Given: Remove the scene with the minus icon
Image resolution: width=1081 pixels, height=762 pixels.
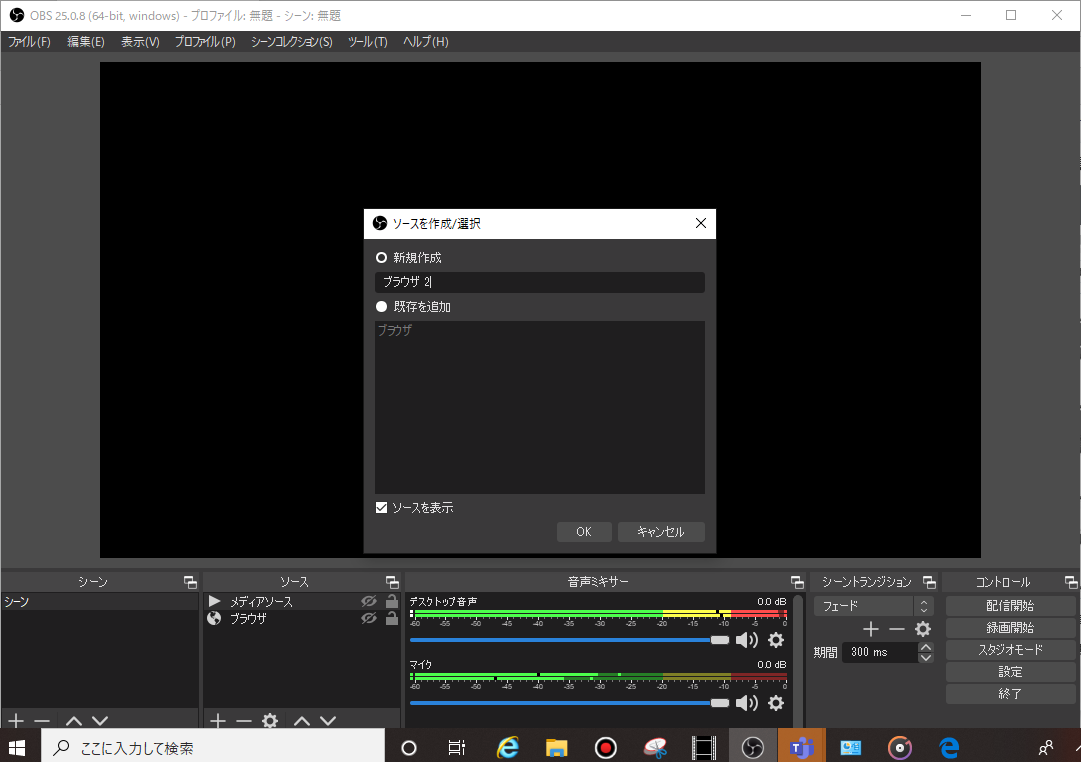Looking at the screenshot, I should [x=42, y=721].
